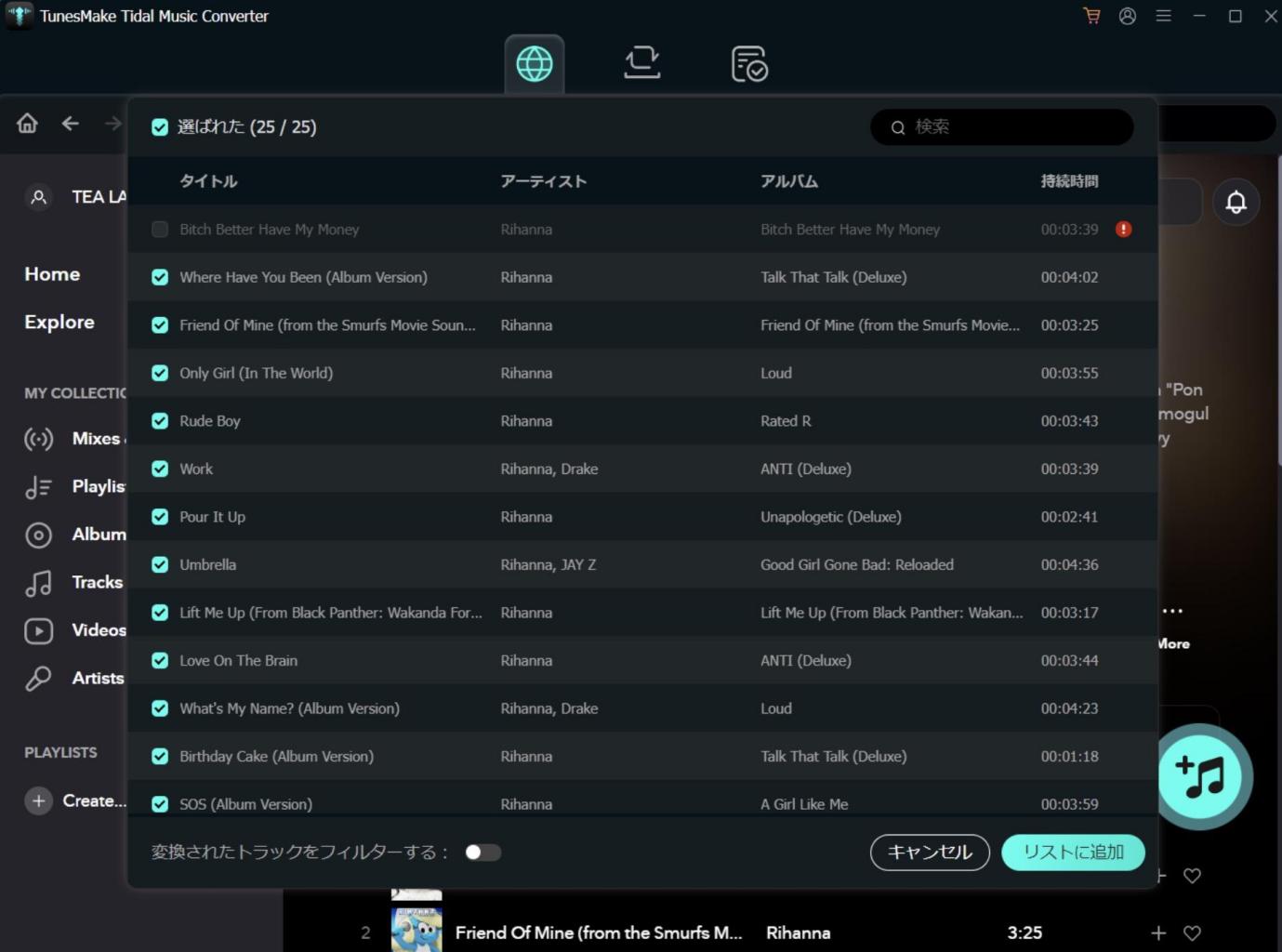Uncheck Lift Me Up track checkbox
Viewport: 1282px width, 952px height.
point(160,613)
